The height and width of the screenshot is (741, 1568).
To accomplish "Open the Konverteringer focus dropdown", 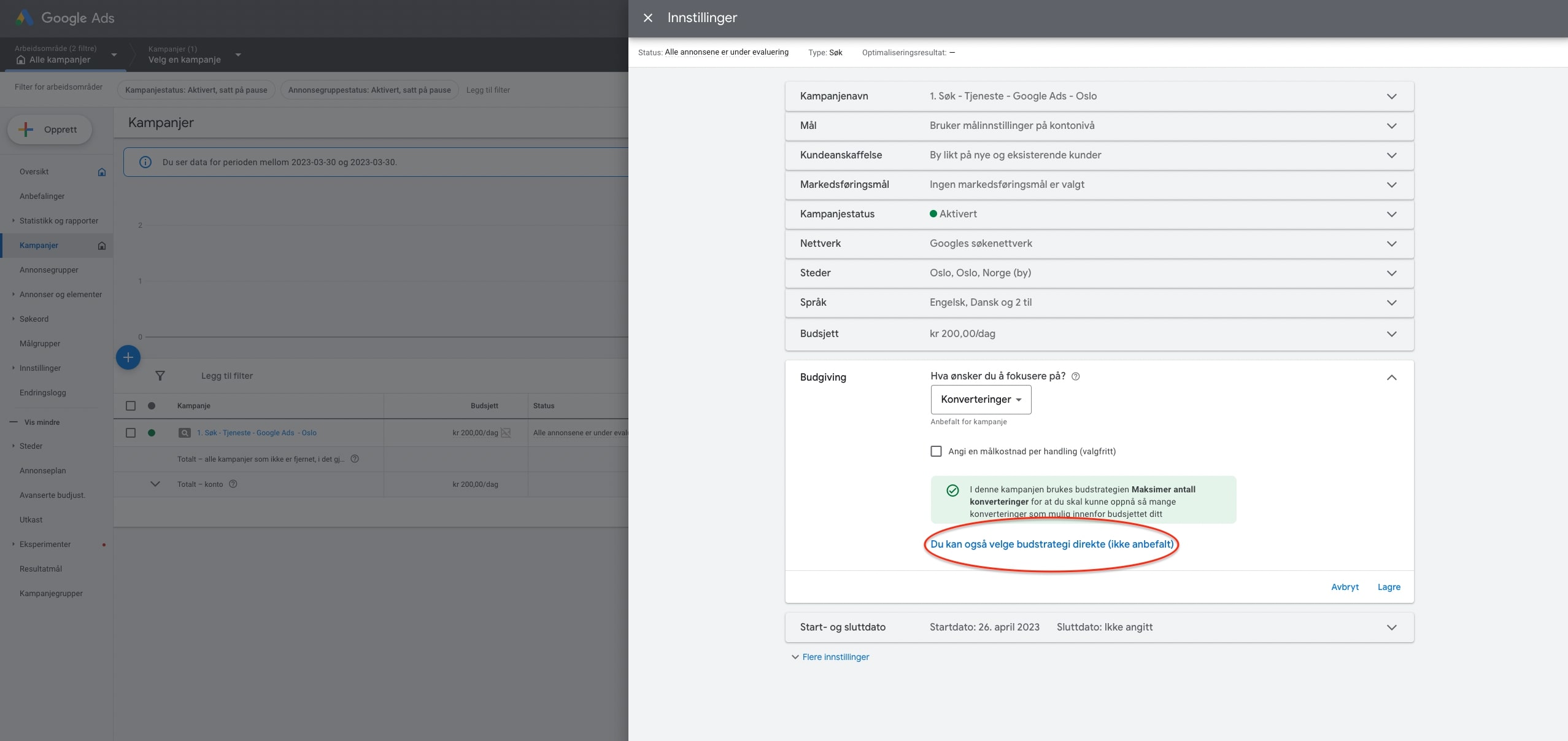I will pyautogui.click(x=980, y=400).
